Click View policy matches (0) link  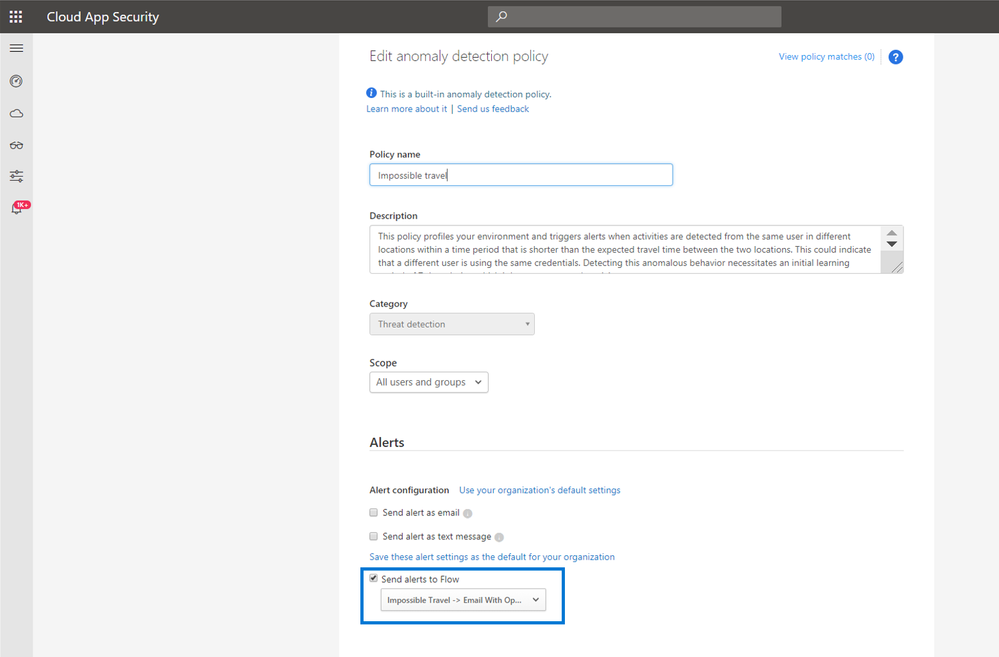point(826,57)
